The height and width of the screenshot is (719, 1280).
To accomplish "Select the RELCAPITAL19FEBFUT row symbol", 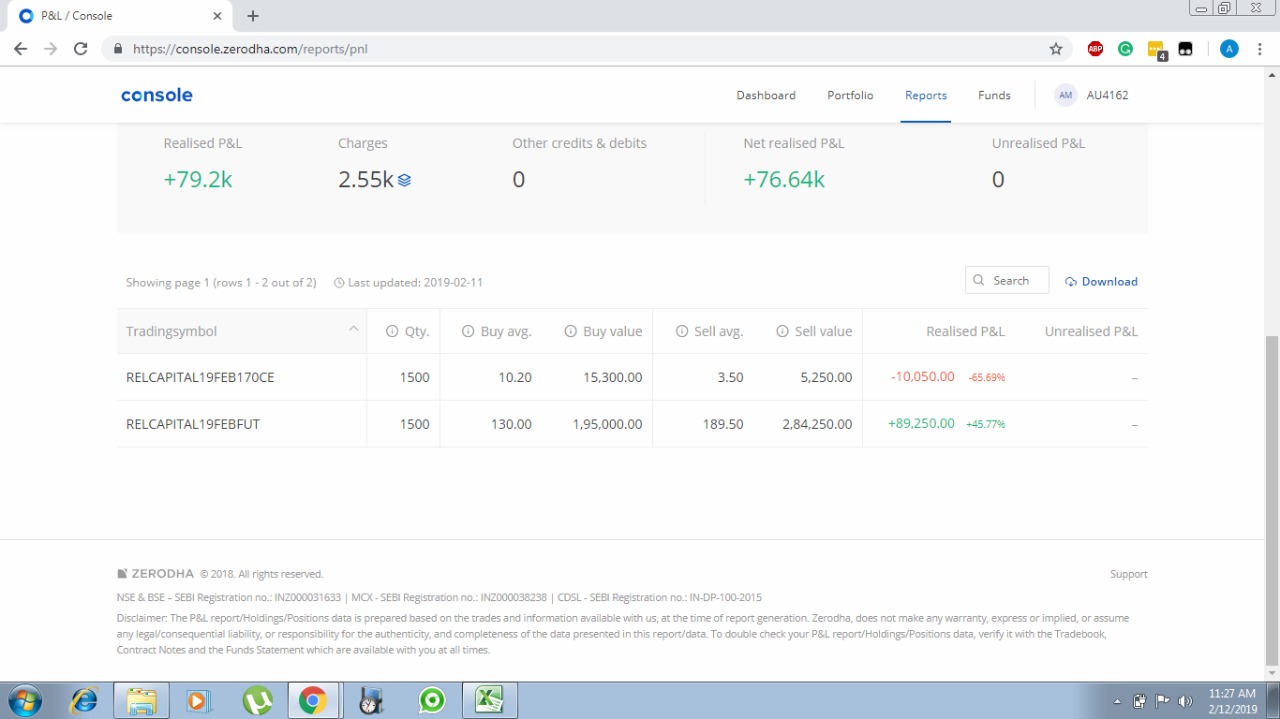I will (193, 424).
